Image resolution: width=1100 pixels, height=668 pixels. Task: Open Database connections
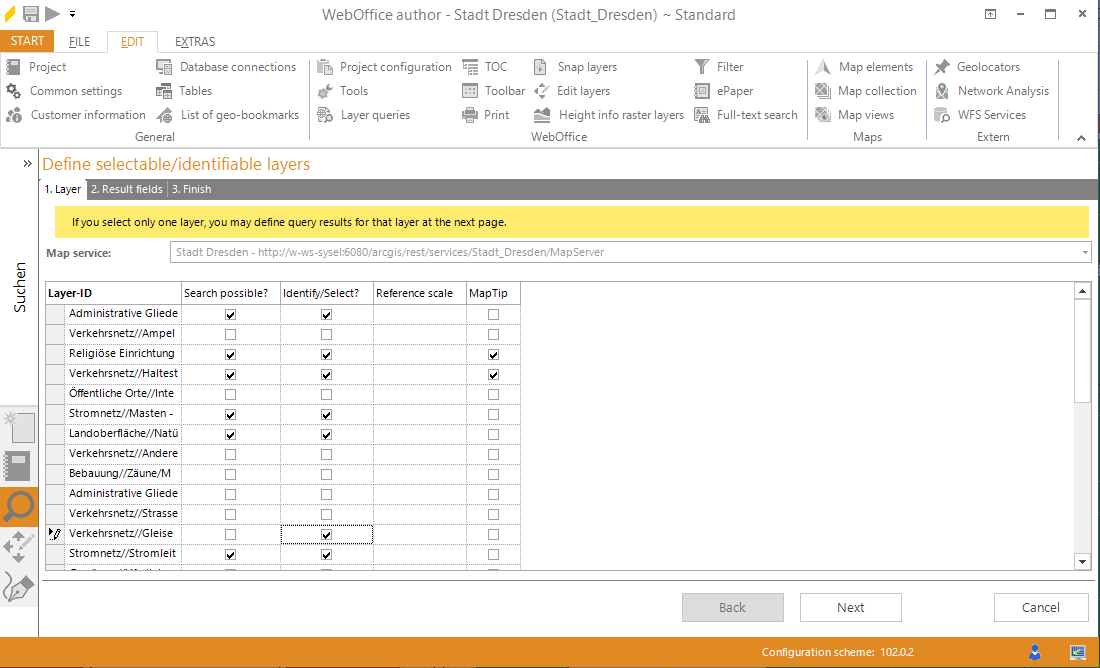click(x=165, y=66)
